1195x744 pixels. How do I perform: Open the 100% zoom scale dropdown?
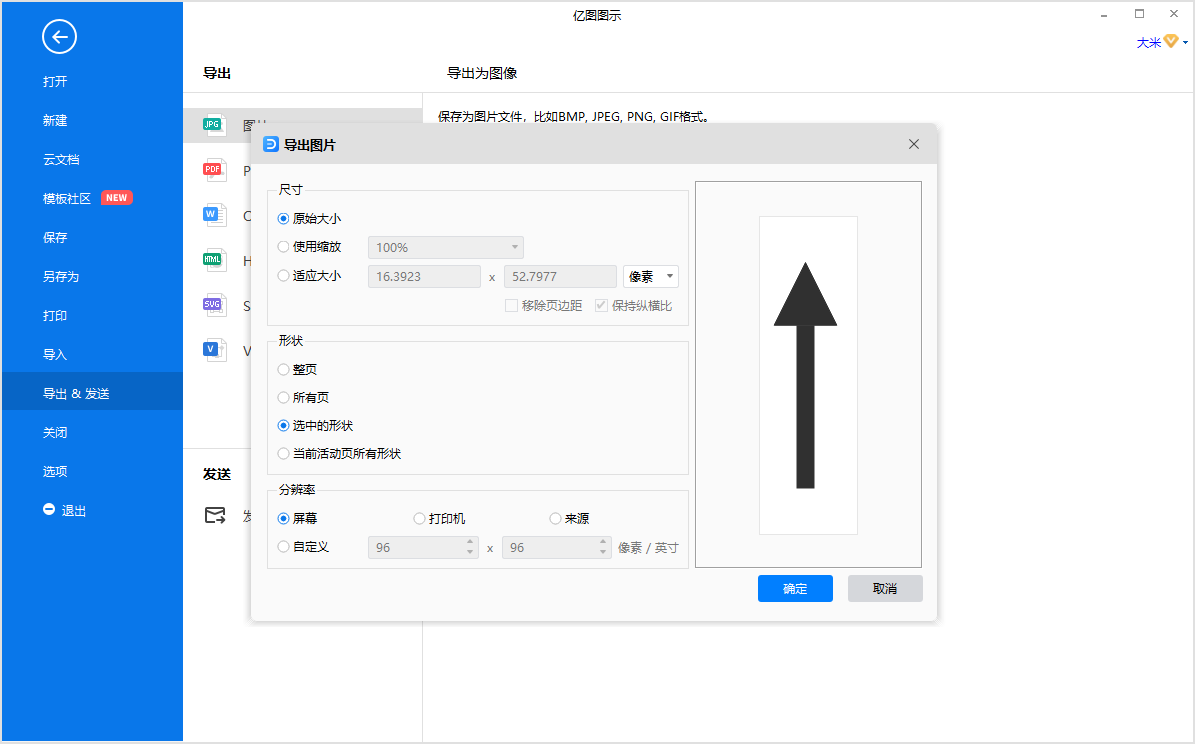[446, 247]
